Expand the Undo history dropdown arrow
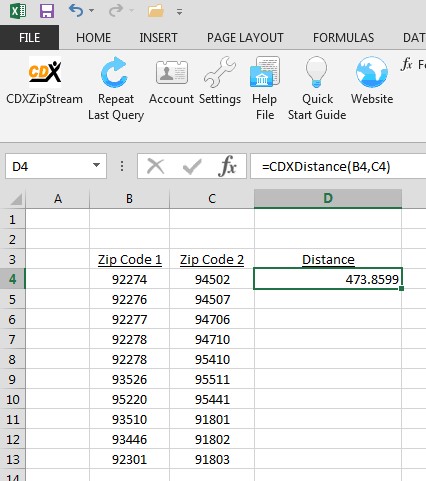The height and width of the screenshot is (481, 426). pyautogui.click(x=92, y=11)
